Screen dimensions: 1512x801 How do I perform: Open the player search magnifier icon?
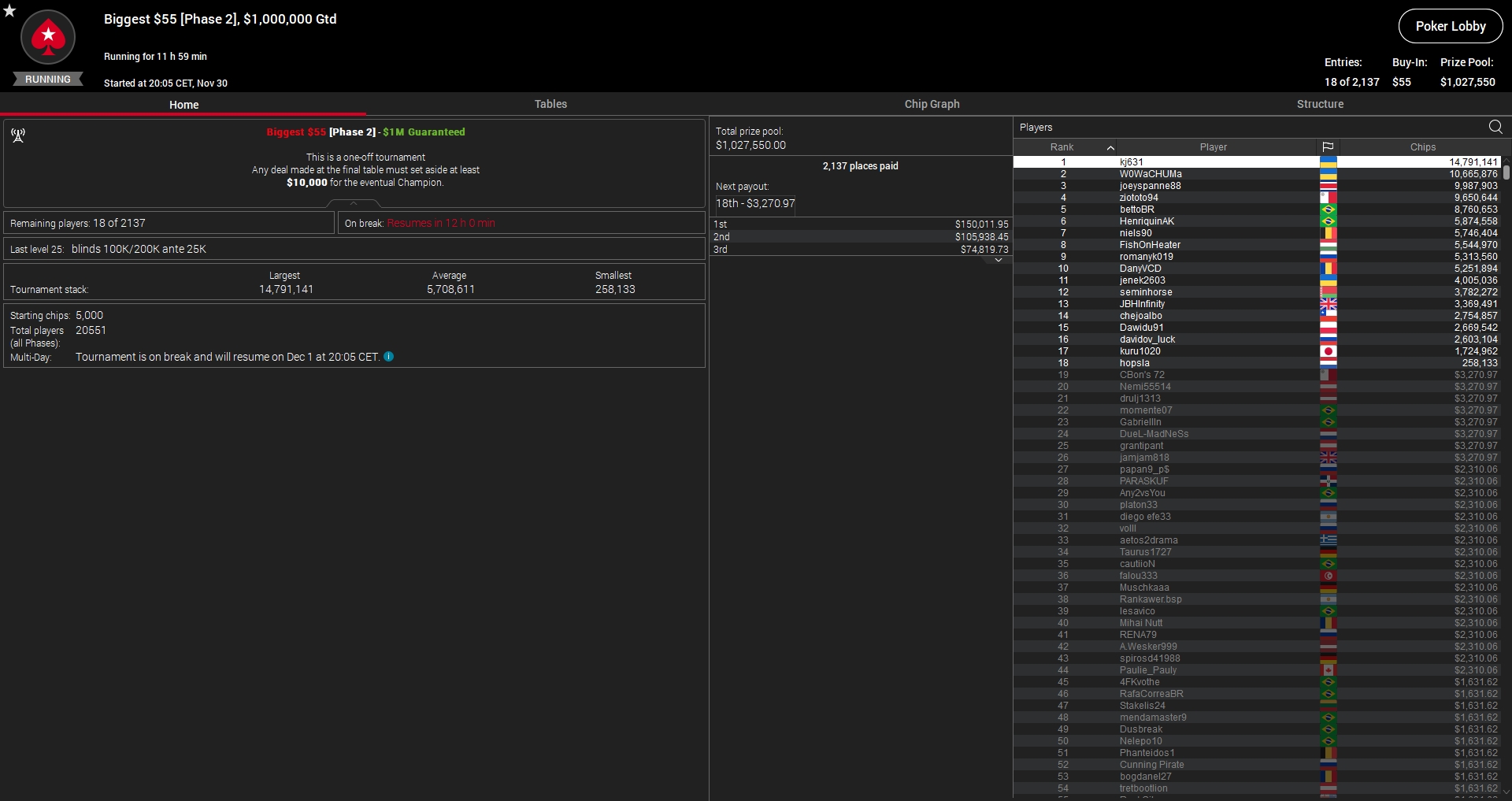[x=1495, y=127]
